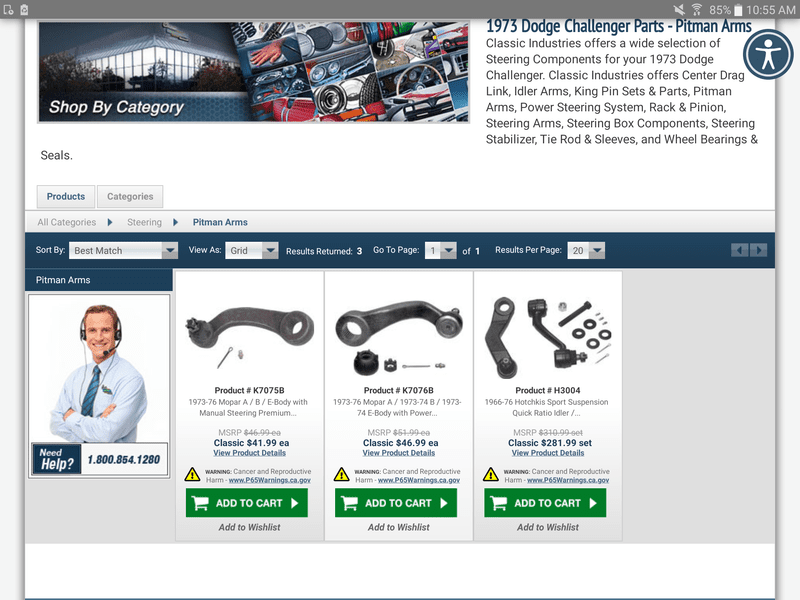Click the K7076B E-Body with Power description text
This screenshot has height=600, width=800.
tap(397, 408)
